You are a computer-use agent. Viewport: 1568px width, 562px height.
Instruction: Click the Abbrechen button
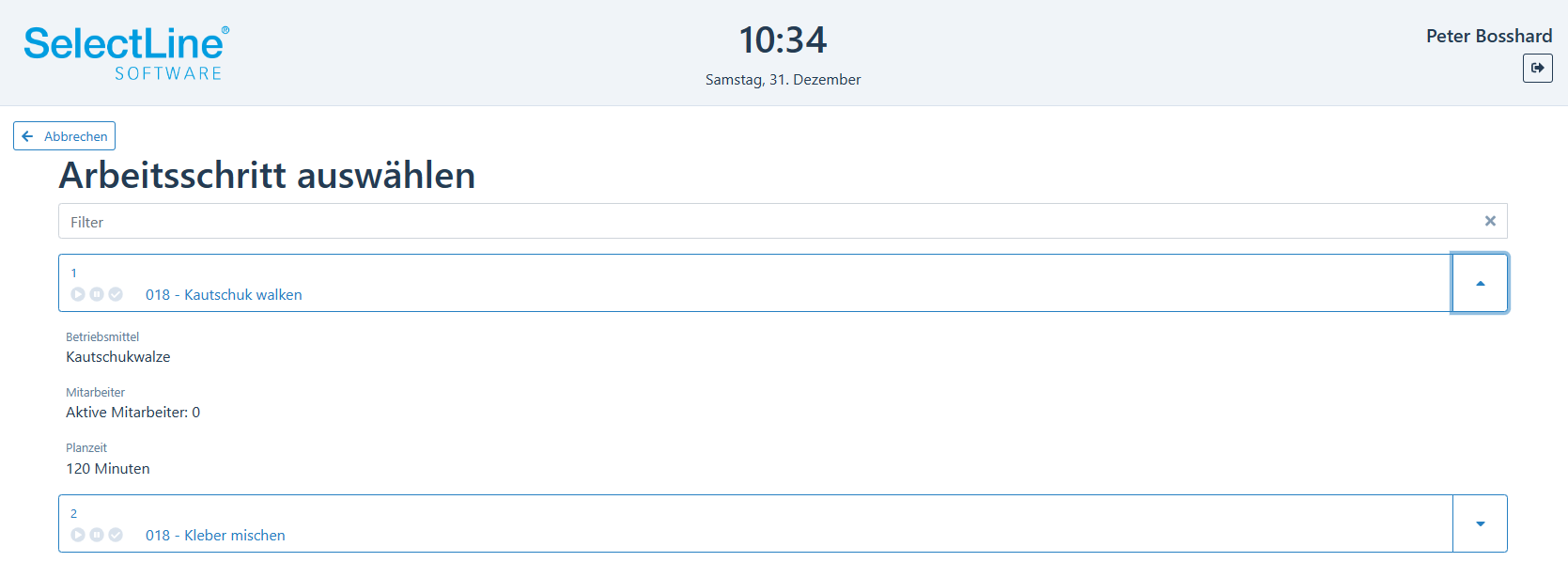coord(64,136)
